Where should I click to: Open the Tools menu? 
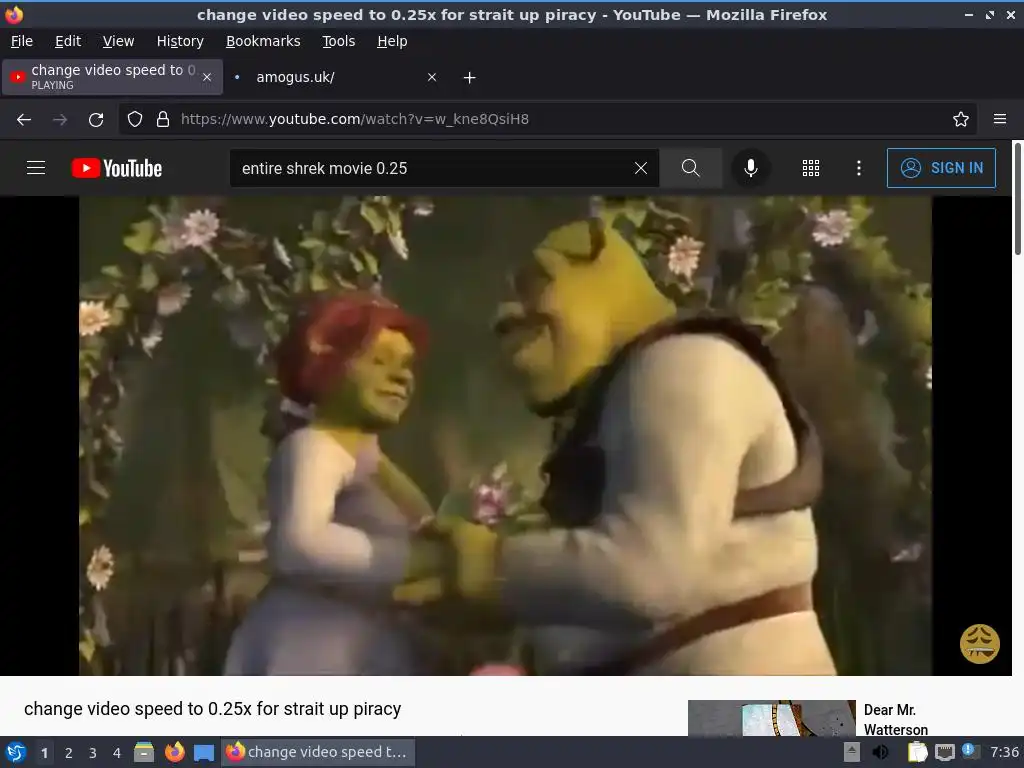click(338, 41)
